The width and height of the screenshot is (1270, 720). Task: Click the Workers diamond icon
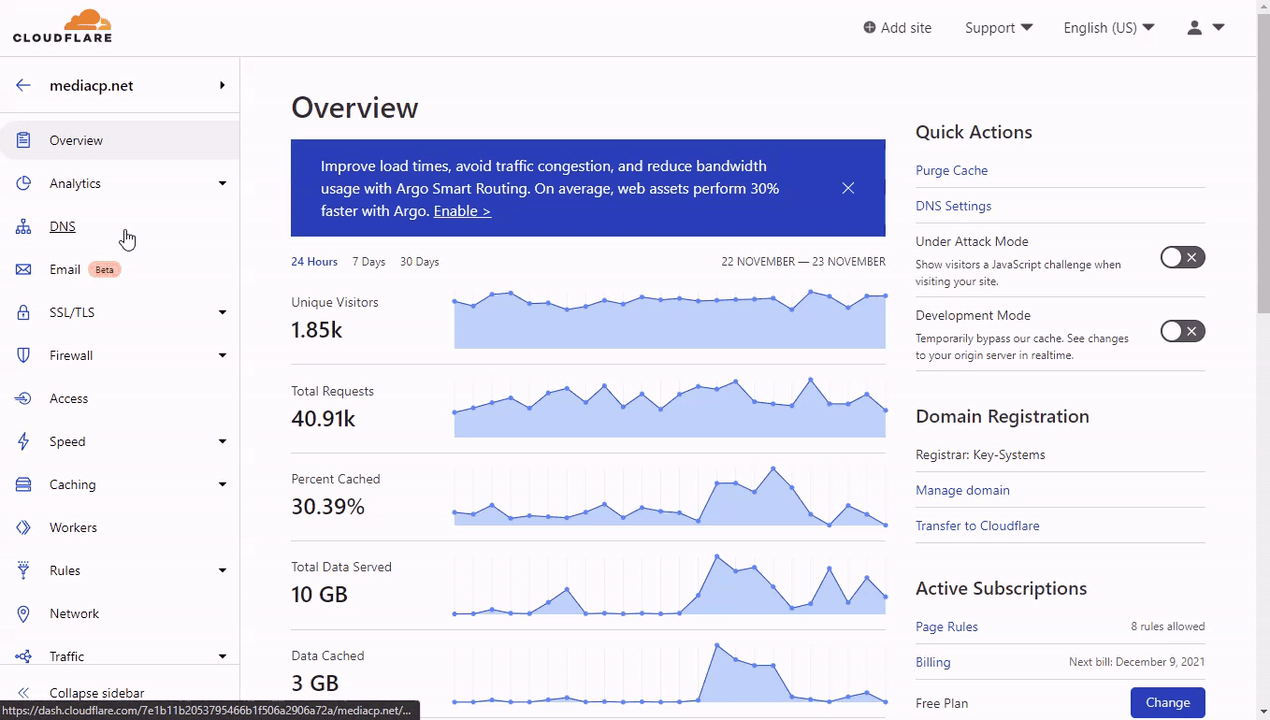pyautogui.click(x=23, y=528)
